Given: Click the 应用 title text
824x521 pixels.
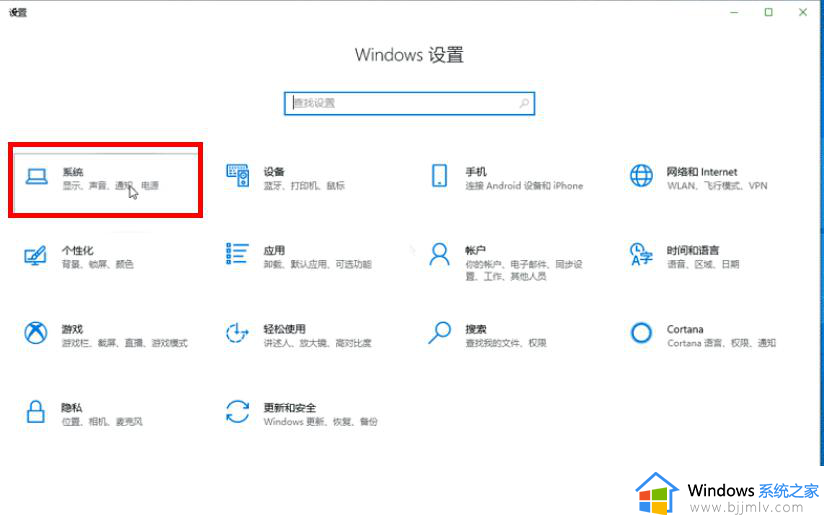Looking at the screenshot, I should tap(274, 250).
